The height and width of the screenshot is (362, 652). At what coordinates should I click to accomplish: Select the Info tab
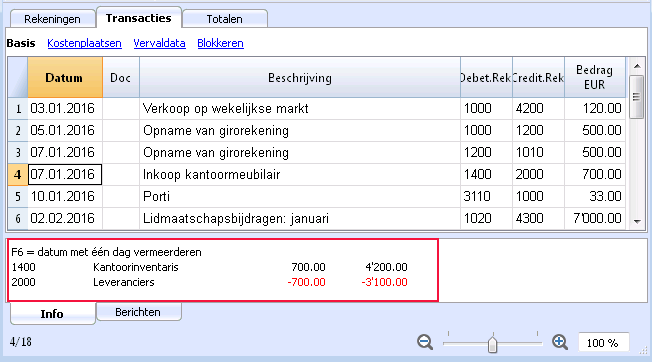[x=52, y=314]
